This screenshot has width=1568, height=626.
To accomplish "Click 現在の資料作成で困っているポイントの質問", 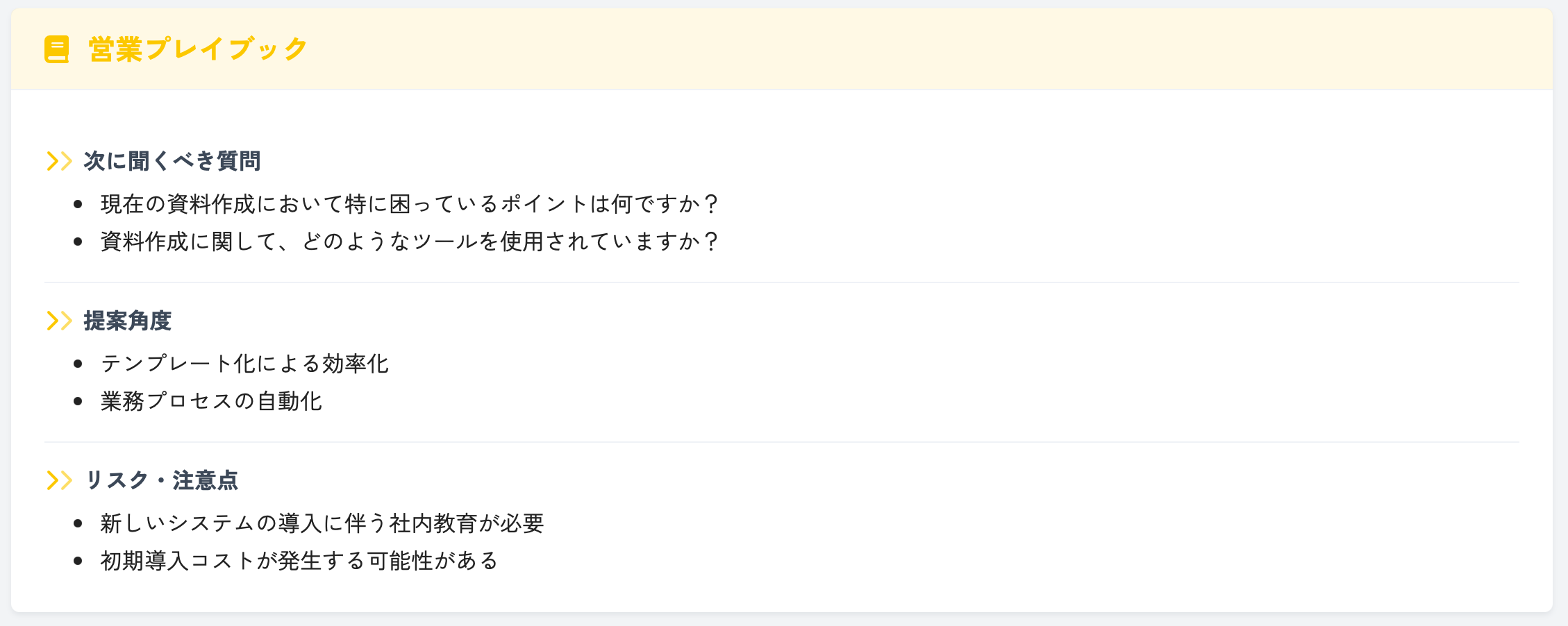I will (410, 203).
